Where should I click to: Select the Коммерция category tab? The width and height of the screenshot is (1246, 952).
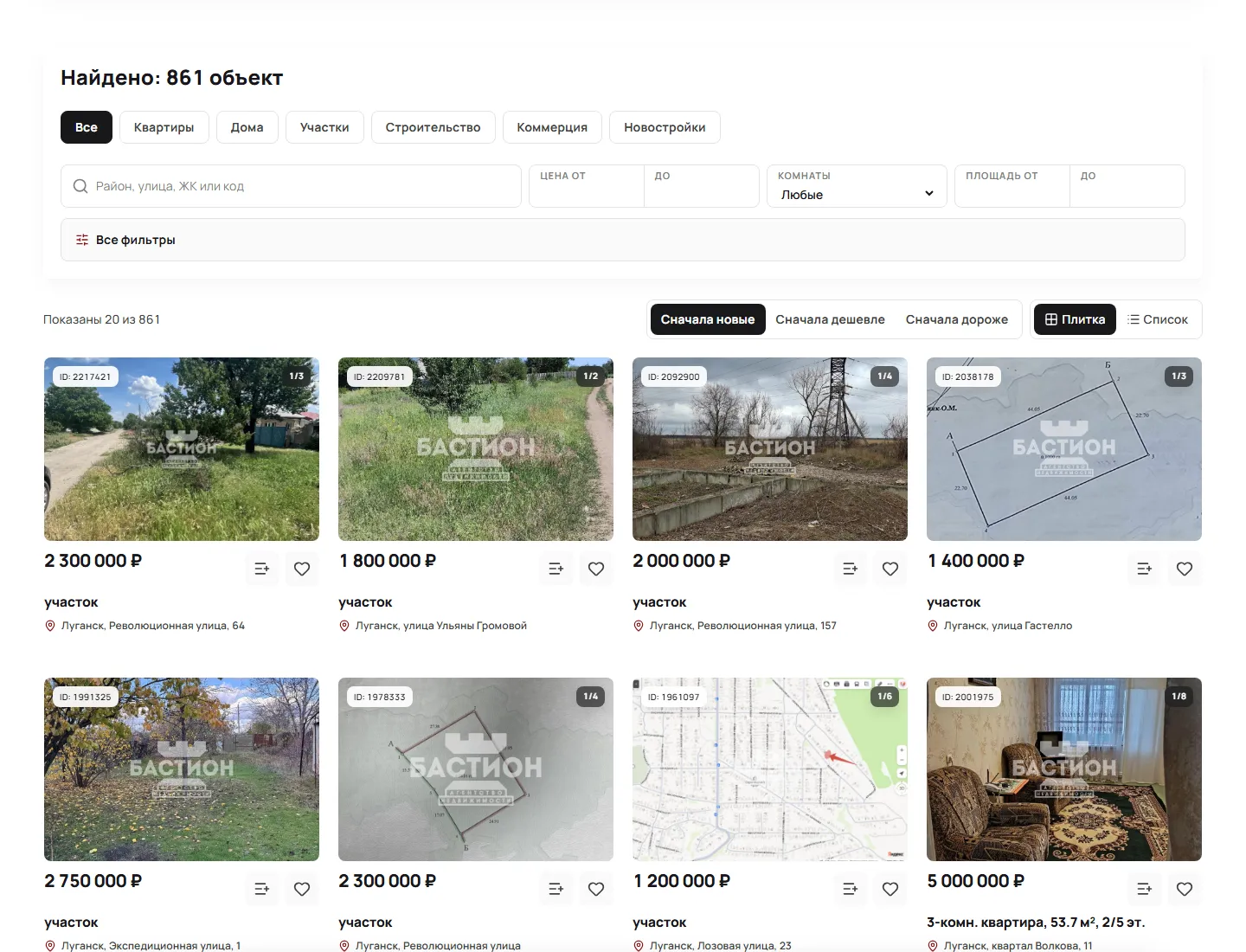coord(552,127)
